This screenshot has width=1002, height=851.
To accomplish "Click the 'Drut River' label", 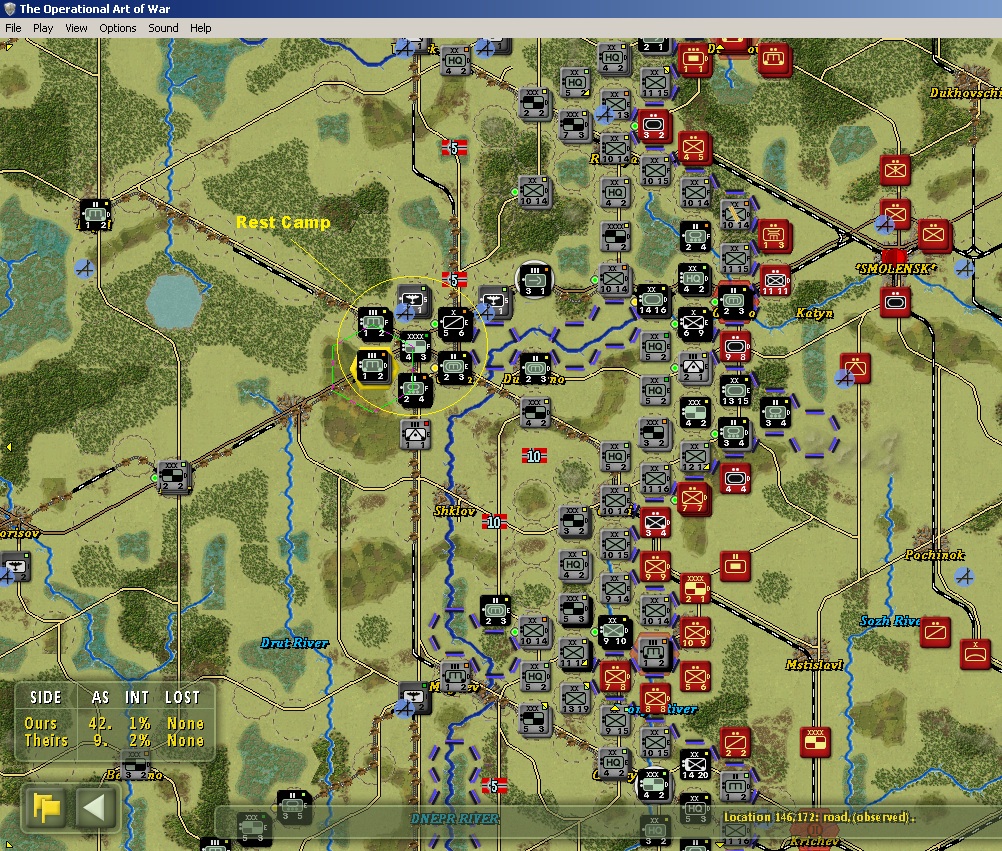I will 295,643.
